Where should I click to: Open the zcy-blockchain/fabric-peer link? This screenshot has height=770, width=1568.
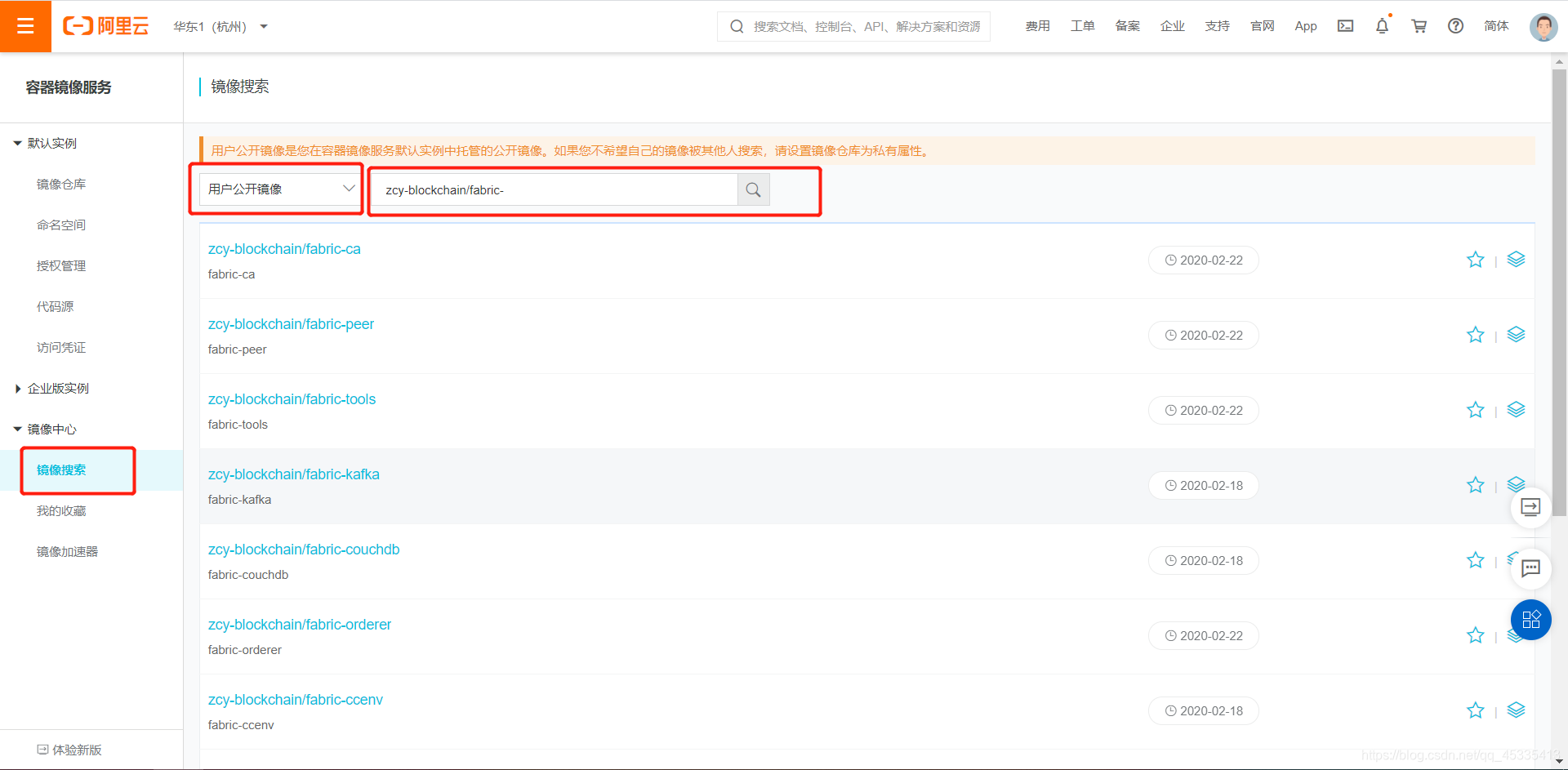[x=291, y=324]
